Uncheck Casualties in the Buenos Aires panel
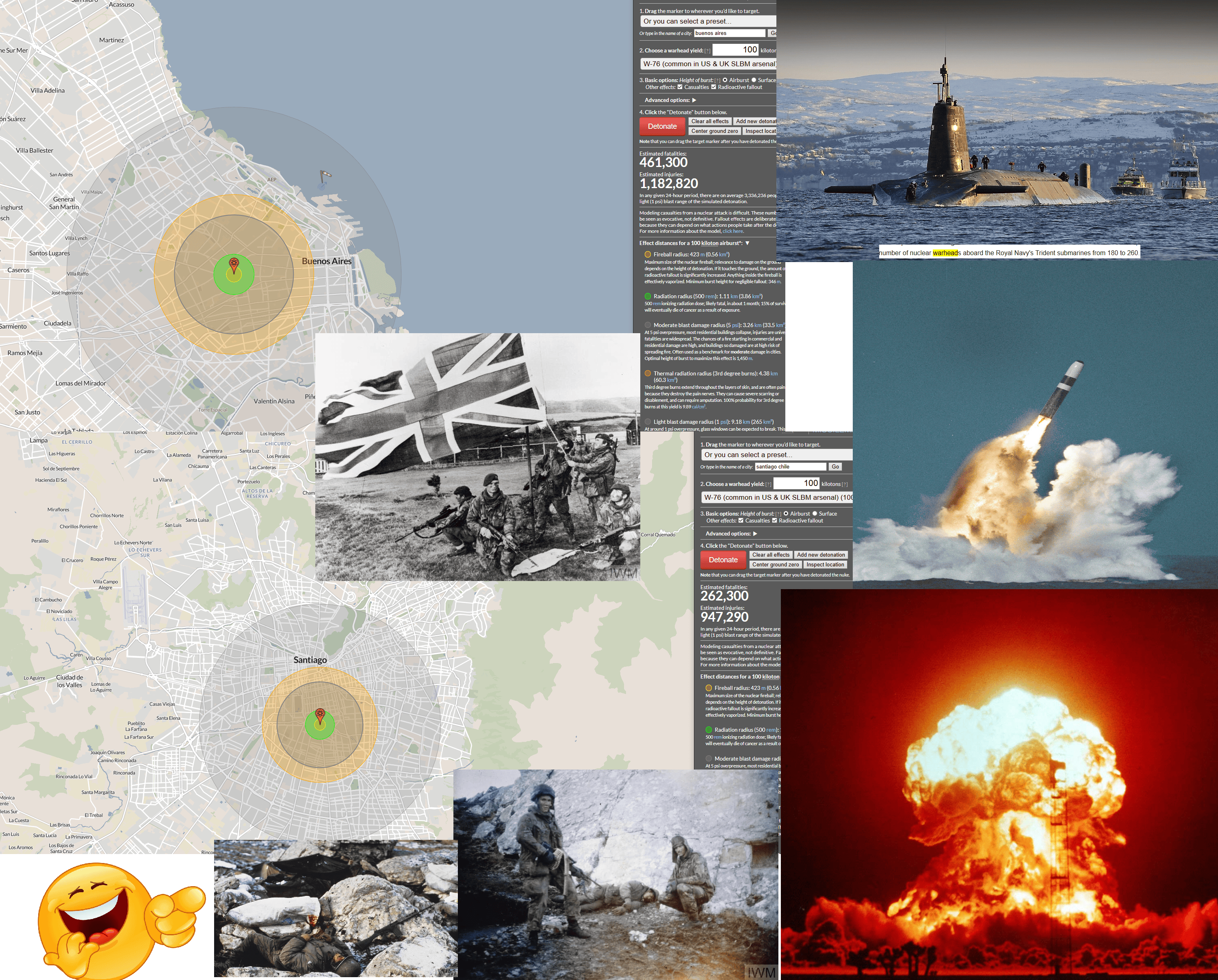The width and height of the screenshot is (1218, 980). click(680, 87)
